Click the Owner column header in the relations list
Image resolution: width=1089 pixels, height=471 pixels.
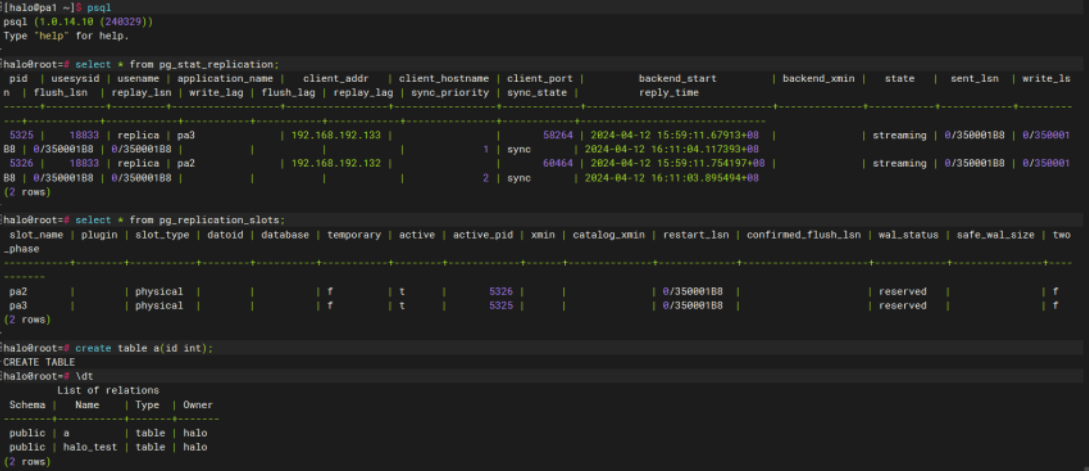pyautogui.click(x=198, y=405)
